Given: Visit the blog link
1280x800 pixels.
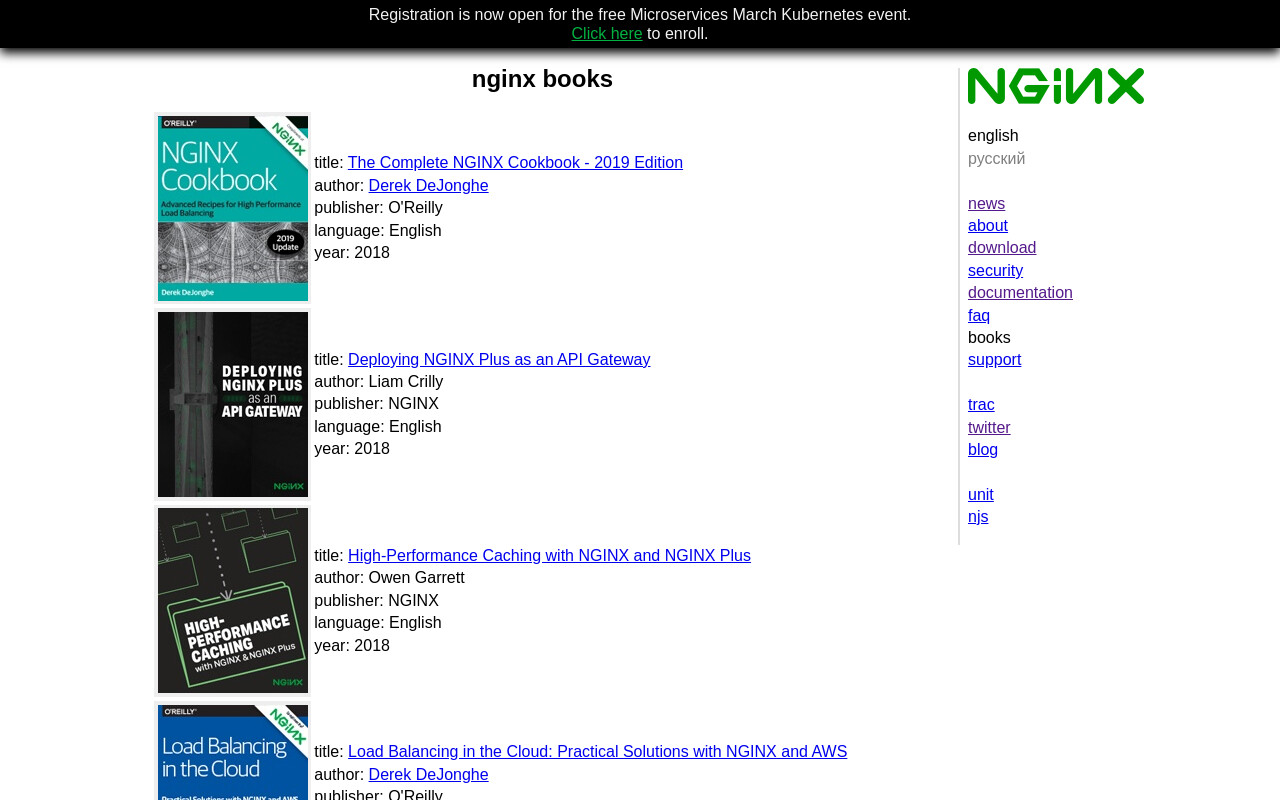Looking at the screenshot, I should coord(983,450).
